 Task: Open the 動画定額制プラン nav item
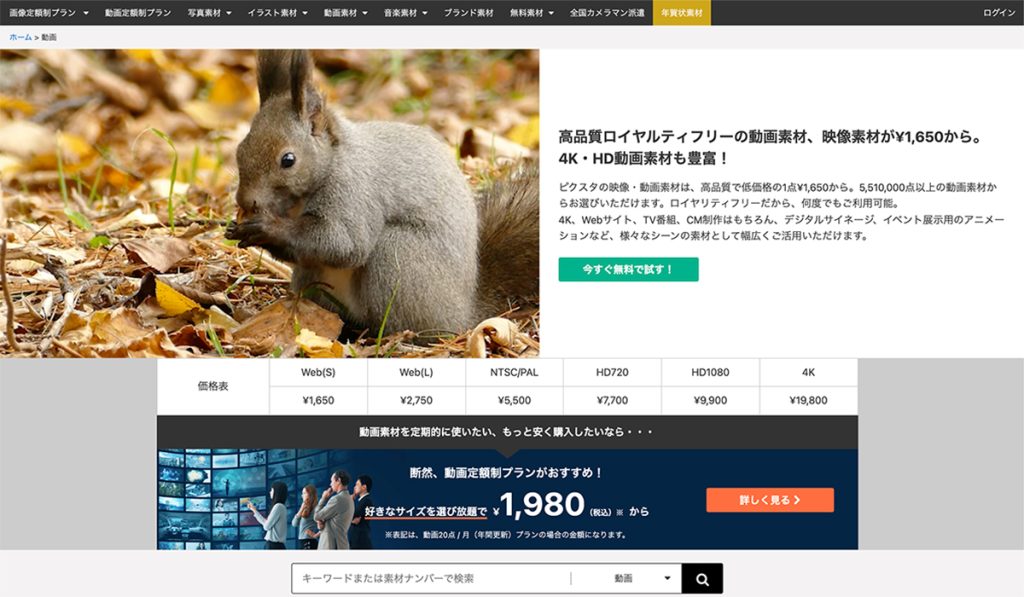pyautogui.click(x=138, y=13)
